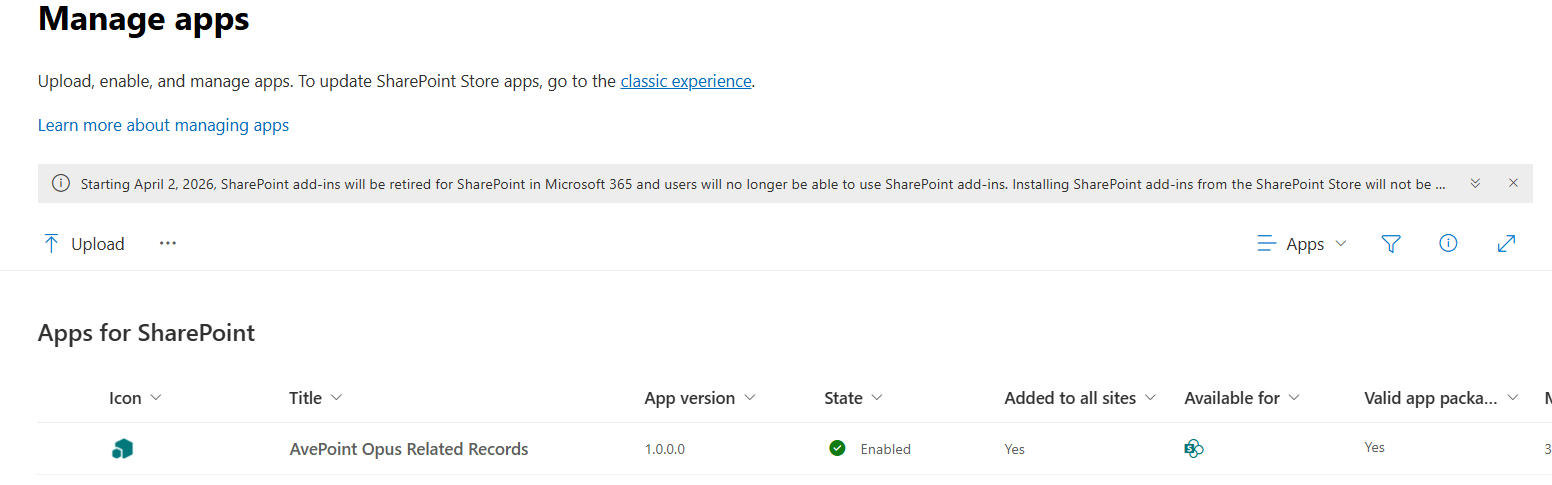Expand page to full screen icon

point(1506,243)
